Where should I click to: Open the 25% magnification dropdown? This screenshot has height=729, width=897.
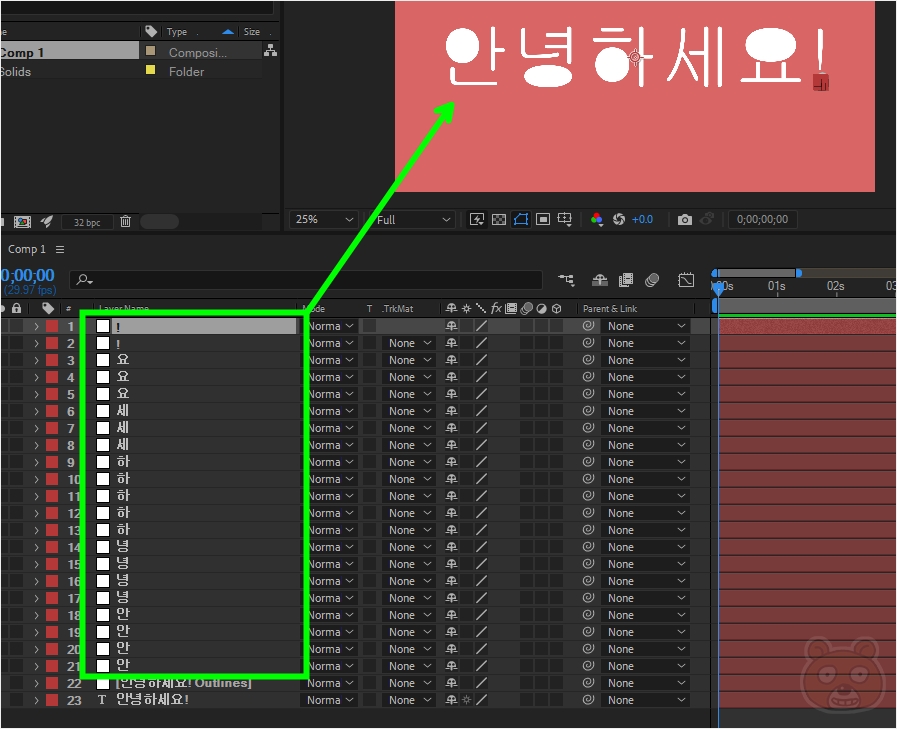pos(324,219)
